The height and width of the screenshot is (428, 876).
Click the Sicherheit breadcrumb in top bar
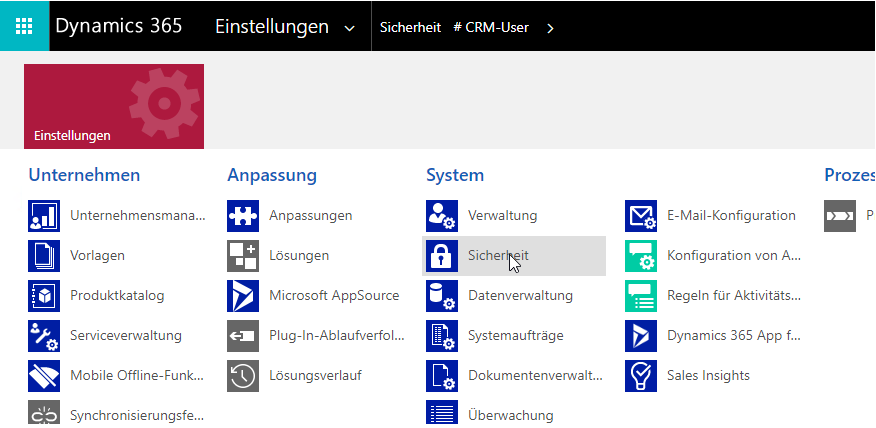pyautogui.click(x=410, y=27)
